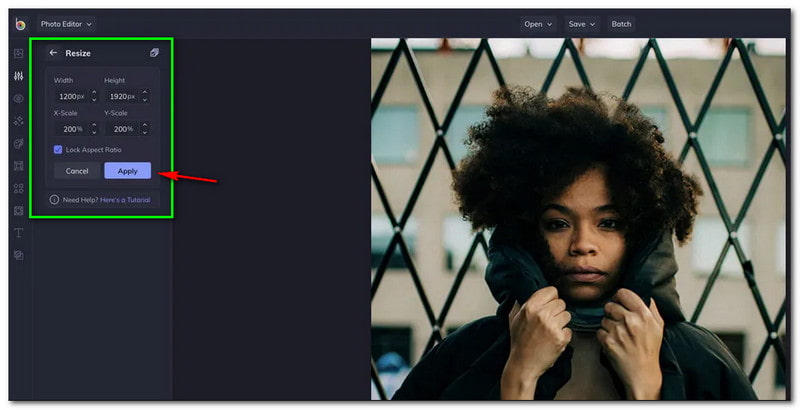
Task: Click the layers icon in Resize panel
Action: point(154,53)
